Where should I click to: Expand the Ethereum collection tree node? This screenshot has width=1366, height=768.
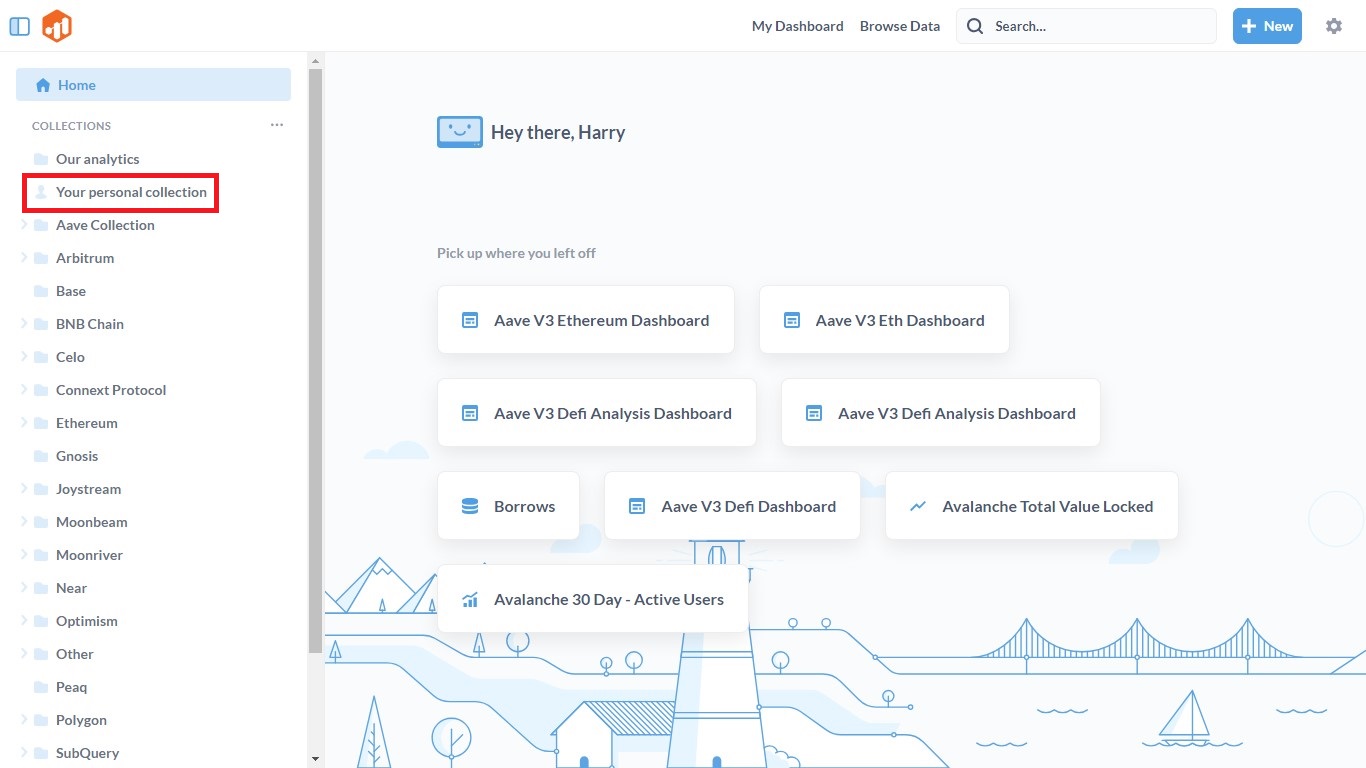[24, 423]
